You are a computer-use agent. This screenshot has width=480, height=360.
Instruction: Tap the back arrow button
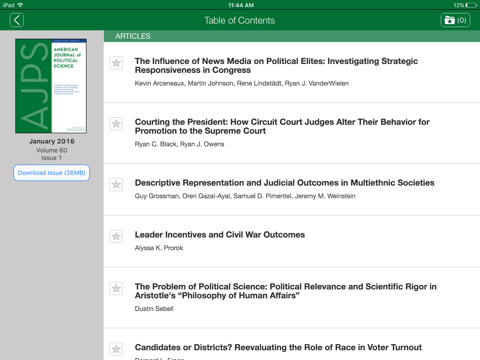17,20
